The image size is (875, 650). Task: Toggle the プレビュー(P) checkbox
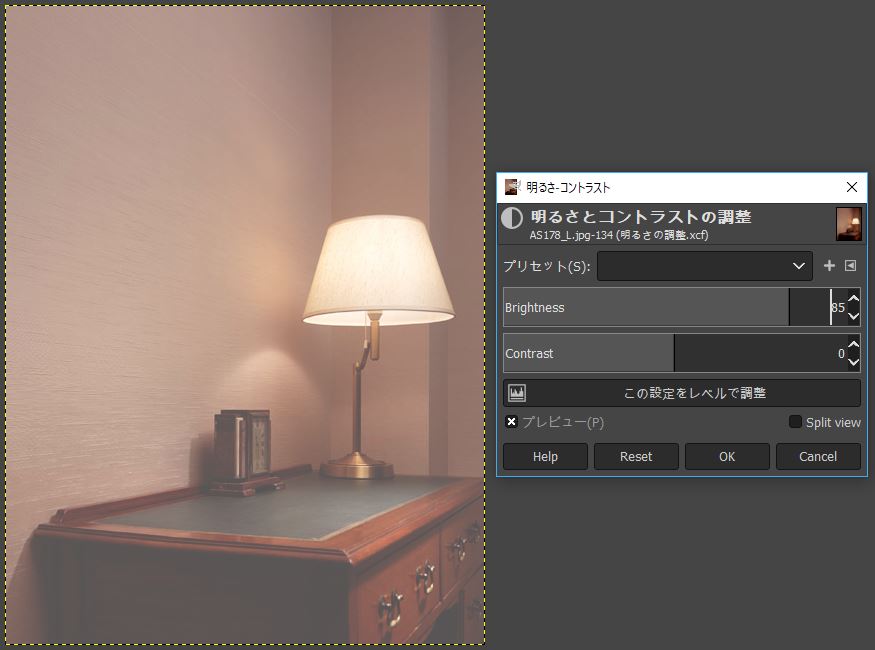[x=511, y=422]
